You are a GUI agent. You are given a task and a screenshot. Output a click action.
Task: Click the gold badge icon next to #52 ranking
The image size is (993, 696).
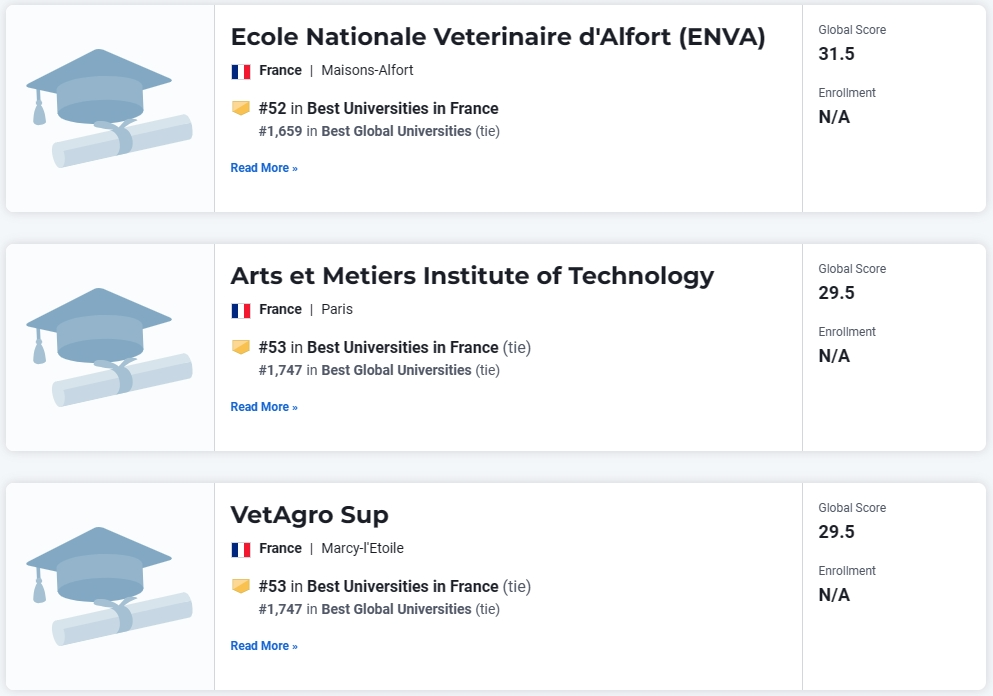241,108
